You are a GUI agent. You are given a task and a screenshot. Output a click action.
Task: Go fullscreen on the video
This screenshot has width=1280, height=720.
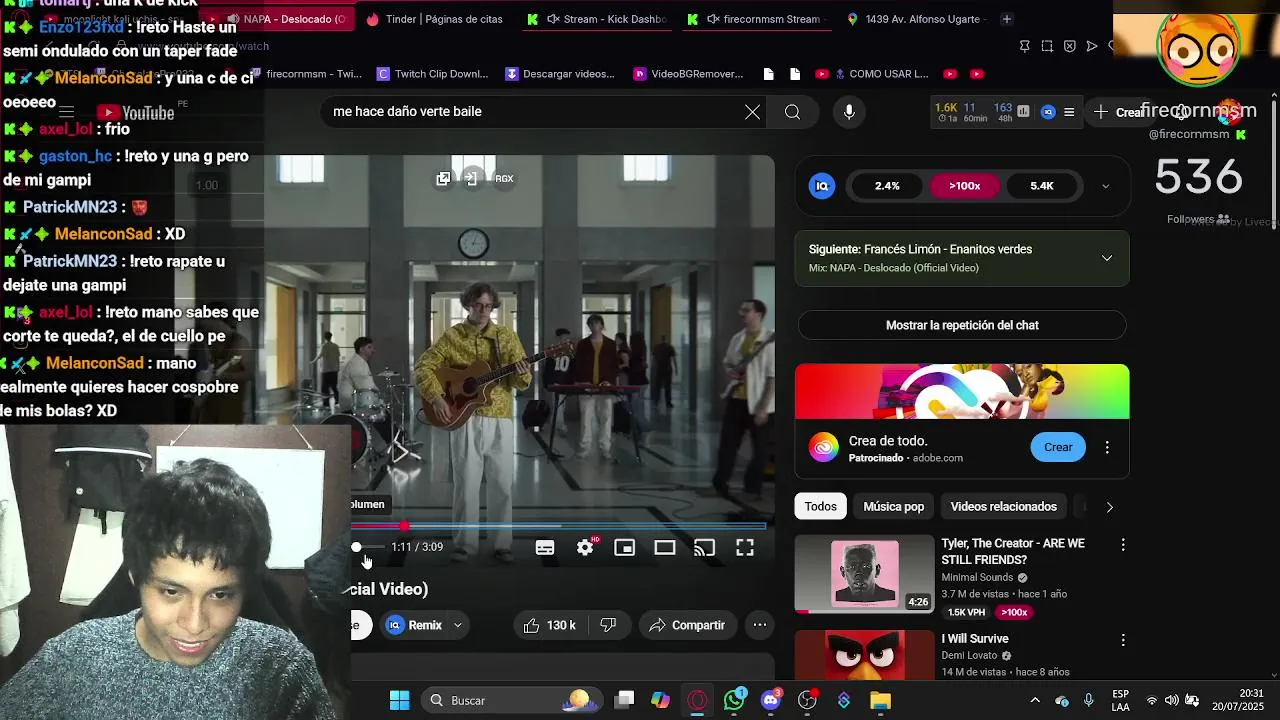click(x=745, y=548)
